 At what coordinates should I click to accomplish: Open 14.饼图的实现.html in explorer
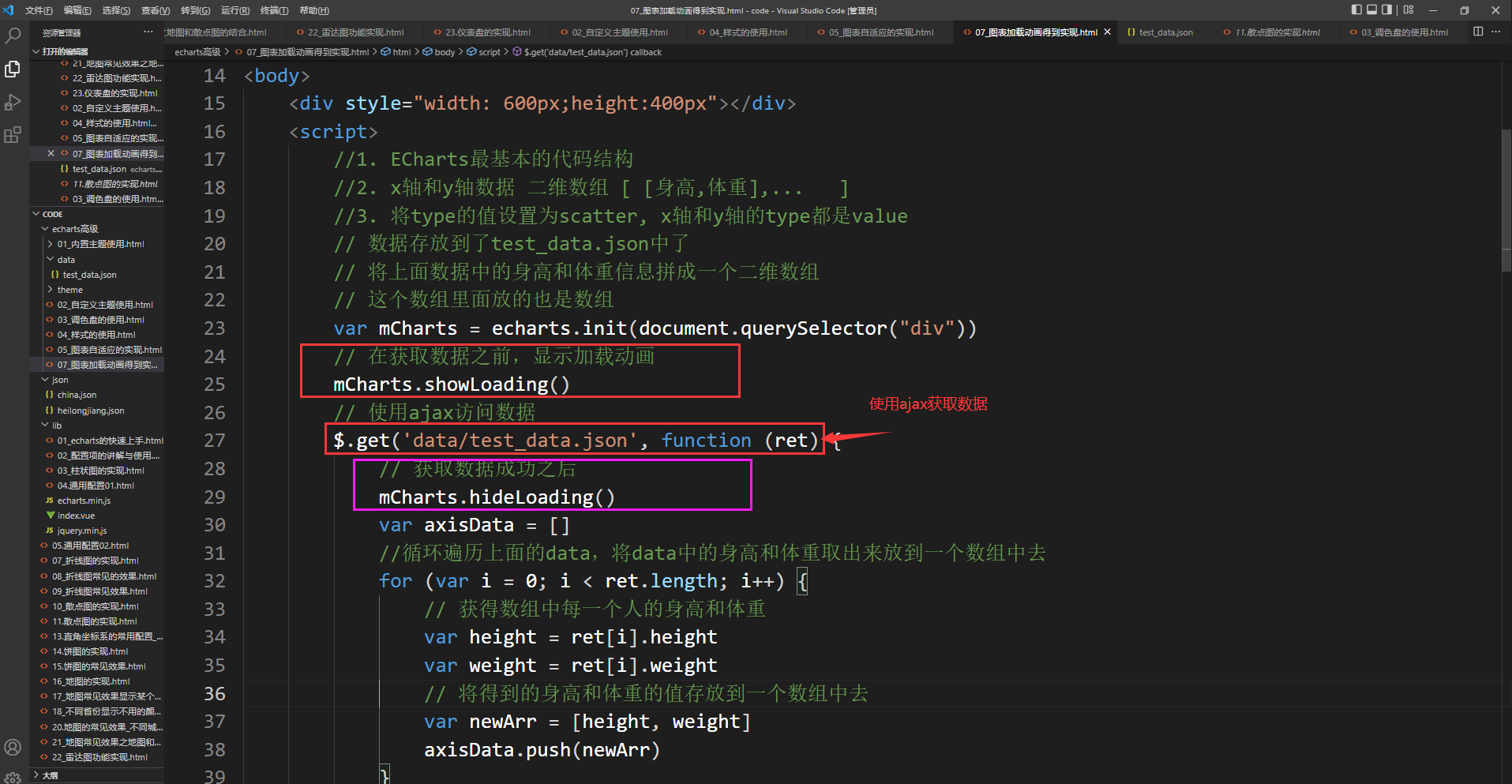tap(90, 651)
